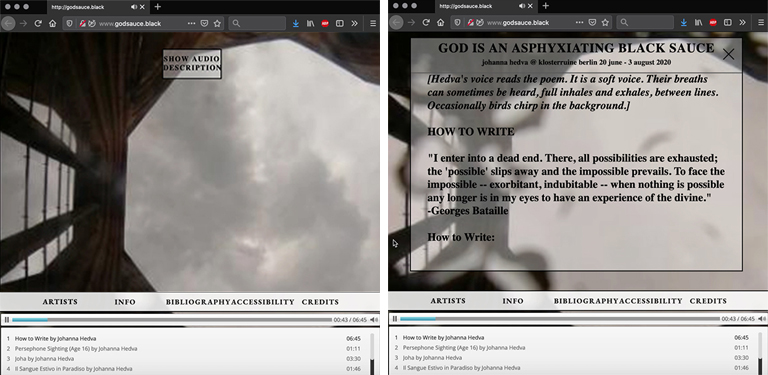Save to Pocket in left window

205,23
